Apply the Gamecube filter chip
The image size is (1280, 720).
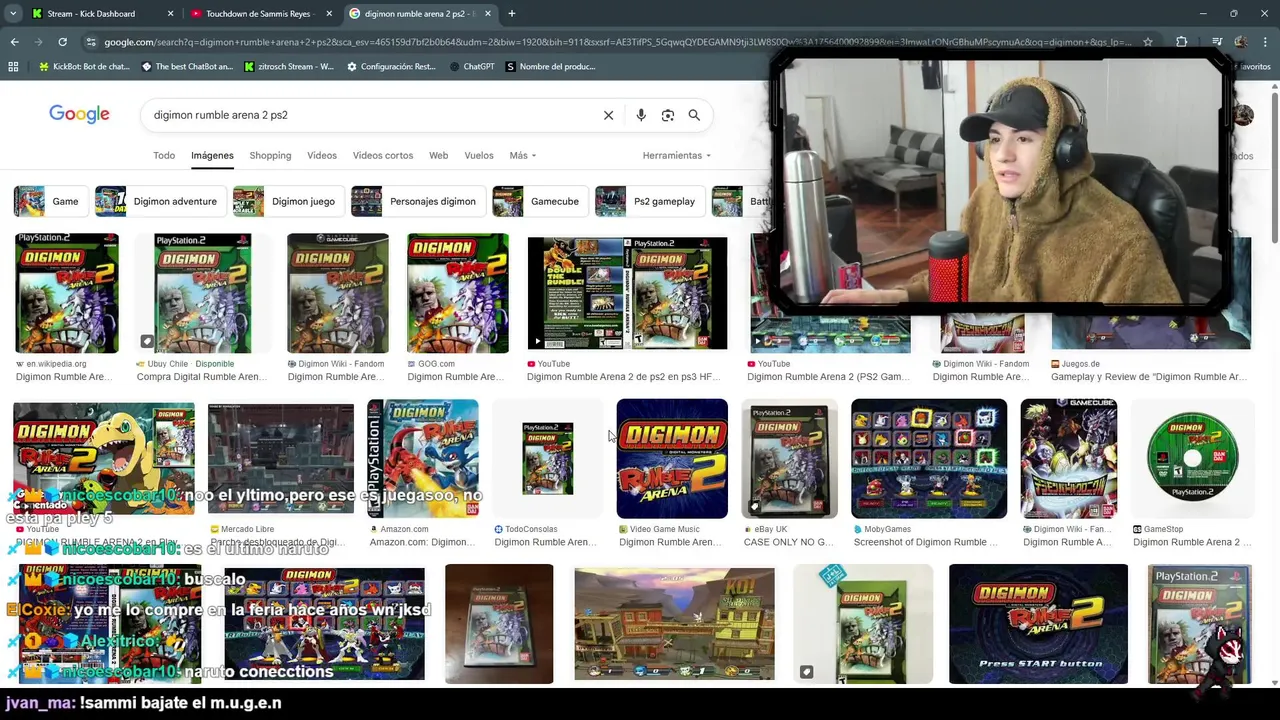click(540, 201)
